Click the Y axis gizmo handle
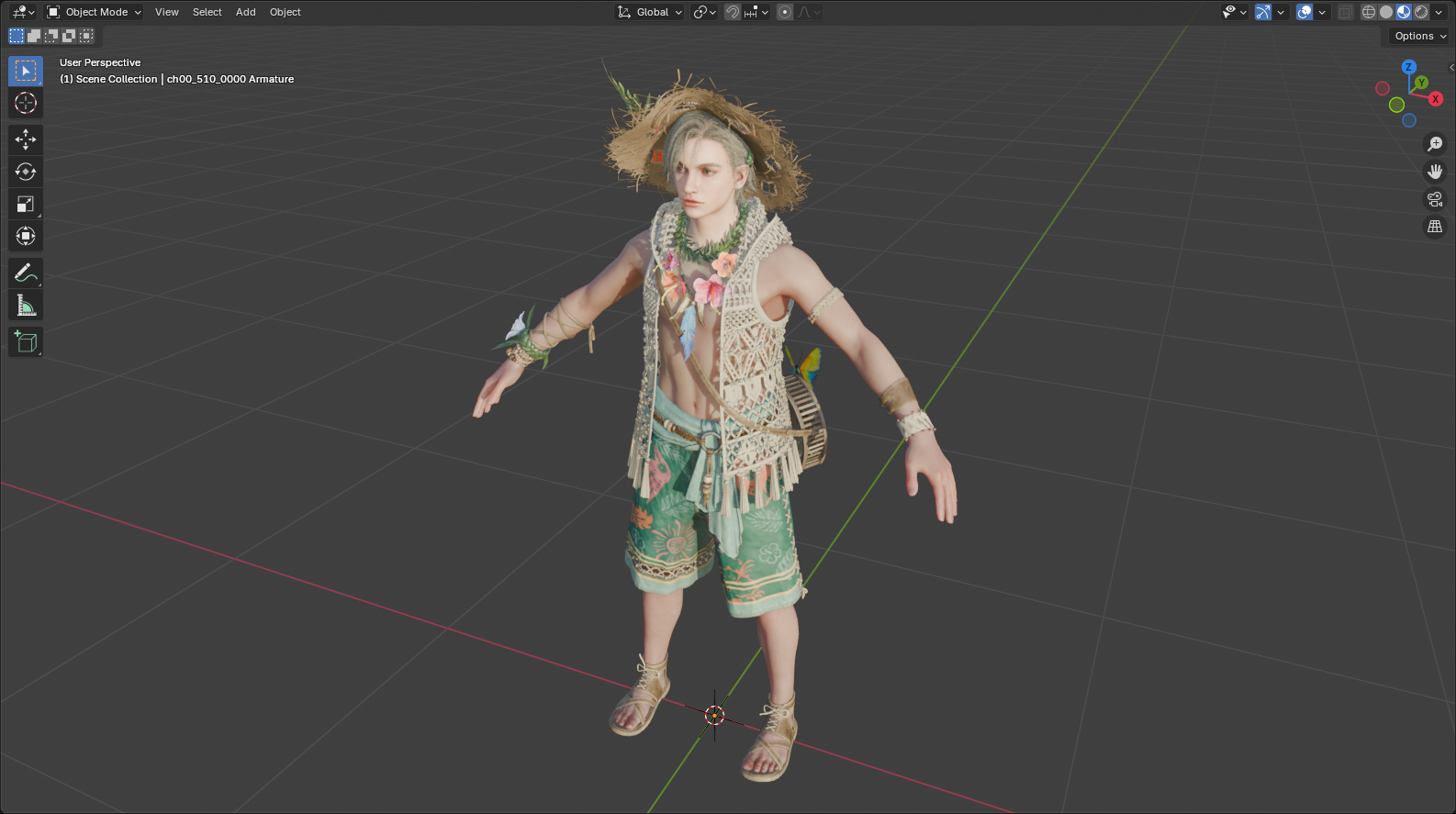 point(1421,83)
